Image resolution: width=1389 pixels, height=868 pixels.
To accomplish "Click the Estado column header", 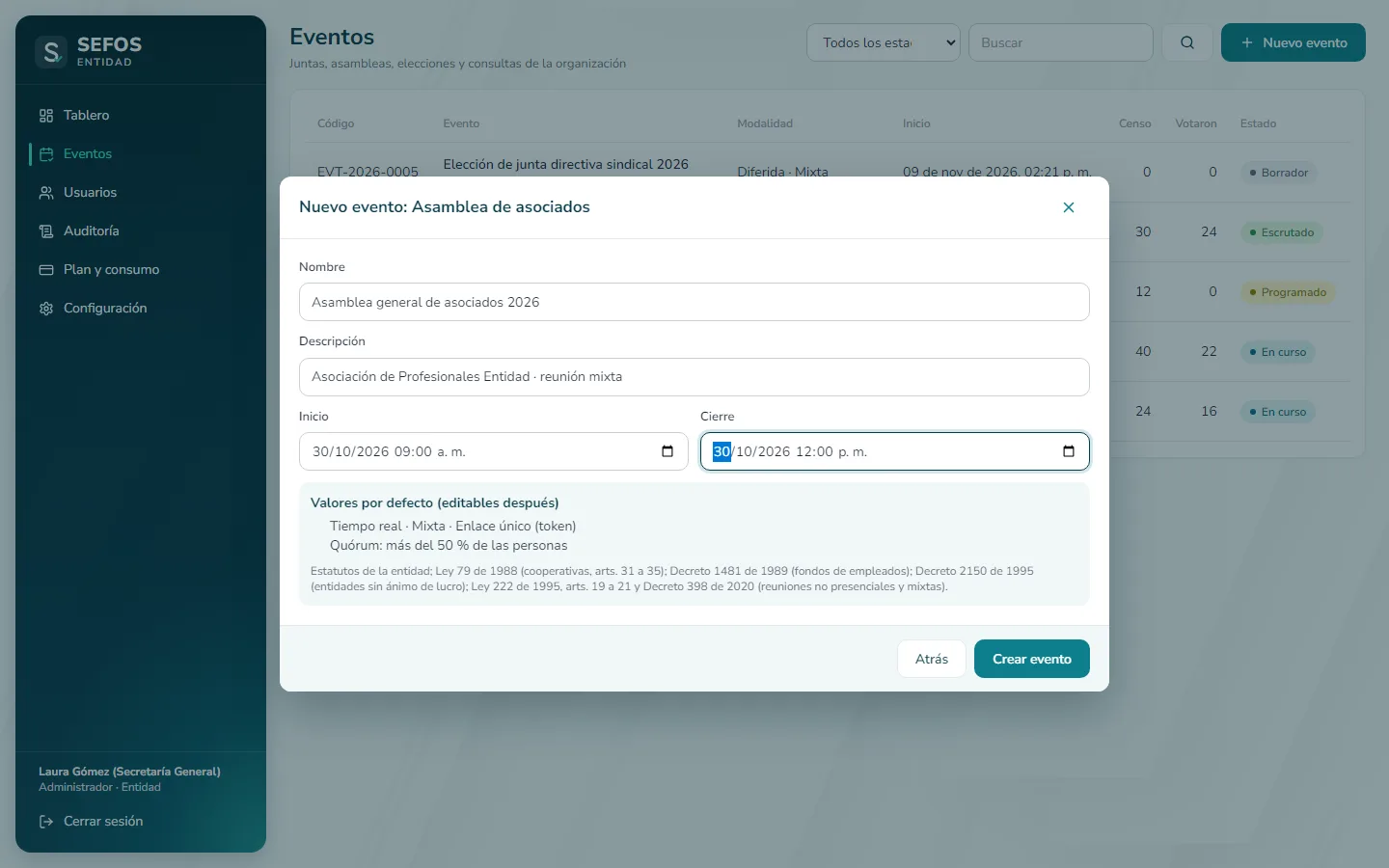I will (x=1258, y=123).
